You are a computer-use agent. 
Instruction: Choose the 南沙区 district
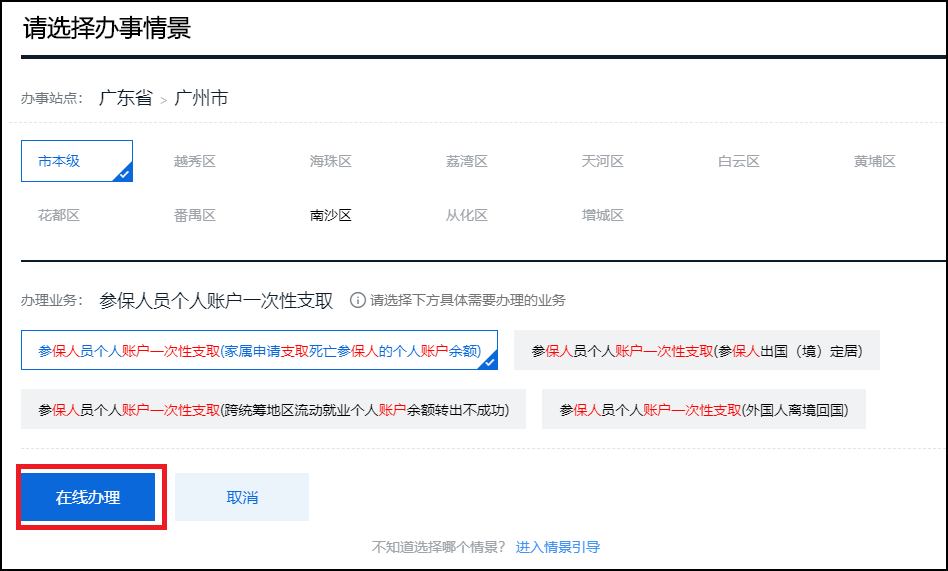[x=331, y=215]
